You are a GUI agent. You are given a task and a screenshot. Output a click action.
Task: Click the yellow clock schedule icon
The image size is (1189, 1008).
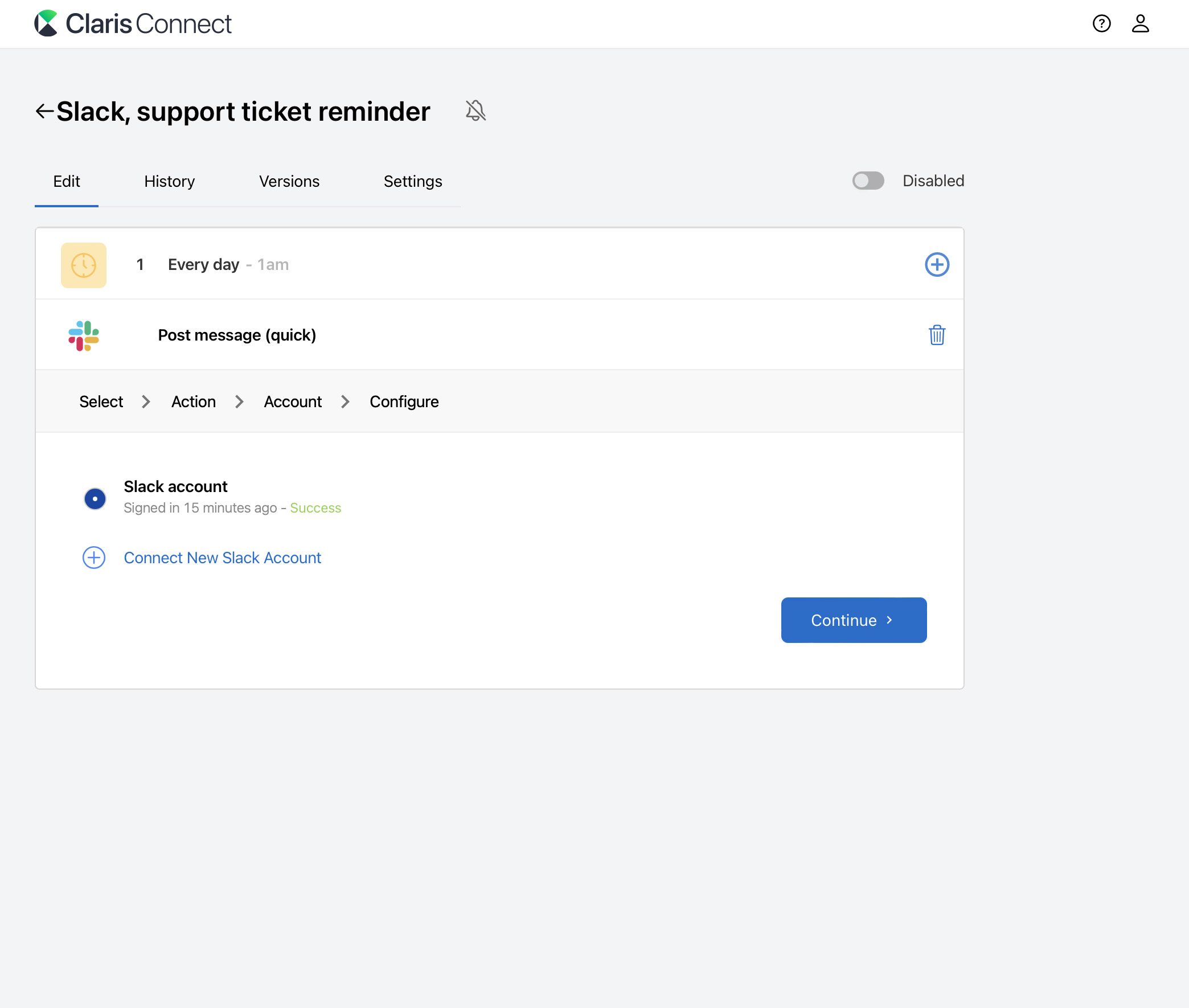coord(83,265)
